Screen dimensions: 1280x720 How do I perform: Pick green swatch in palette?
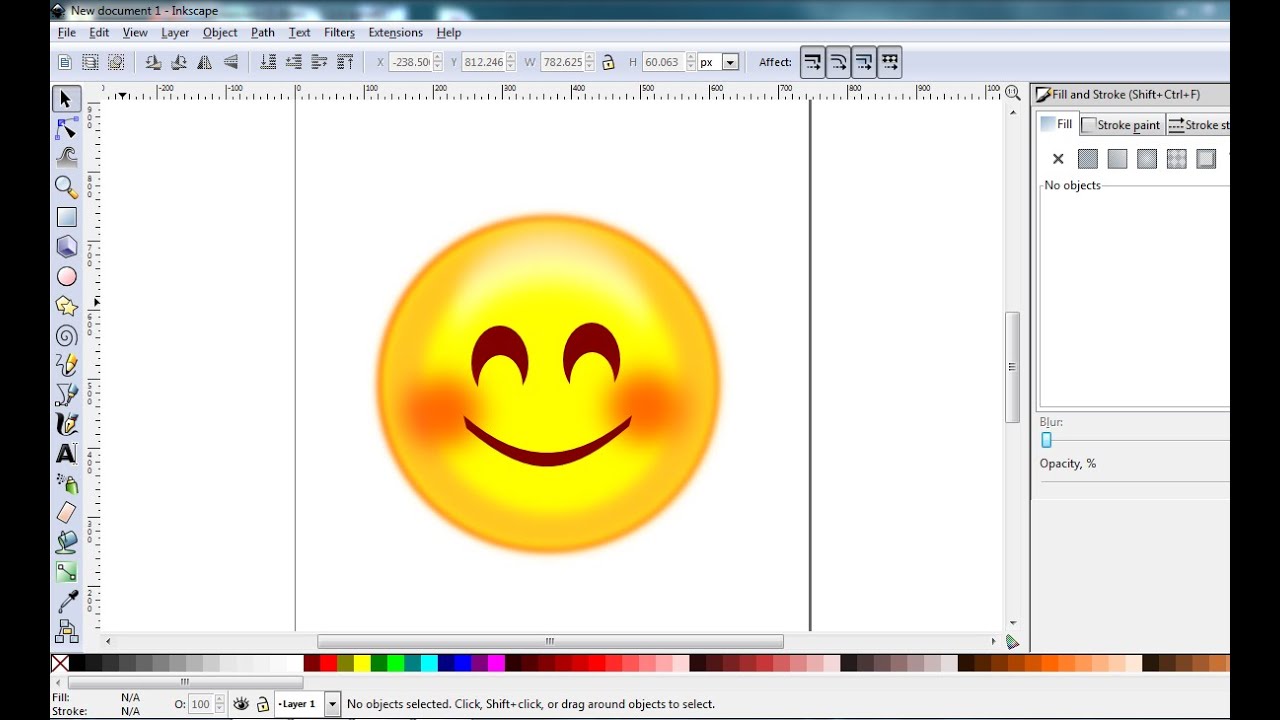pos(379,663)
